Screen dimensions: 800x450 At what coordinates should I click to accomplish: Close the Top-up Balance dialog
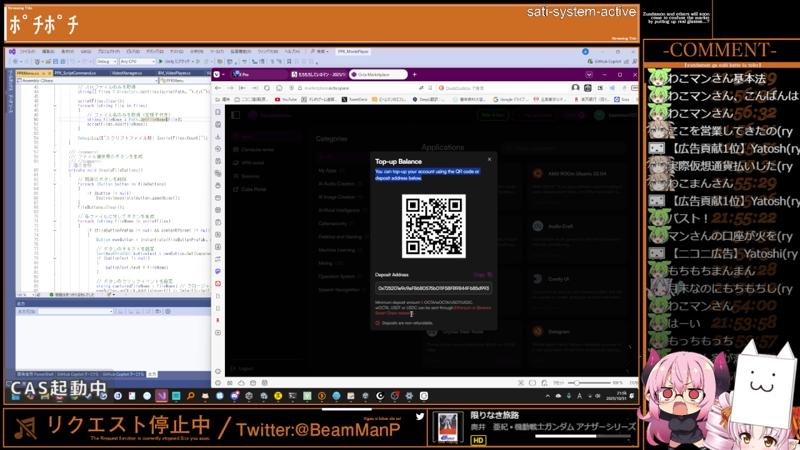[489, 159]
